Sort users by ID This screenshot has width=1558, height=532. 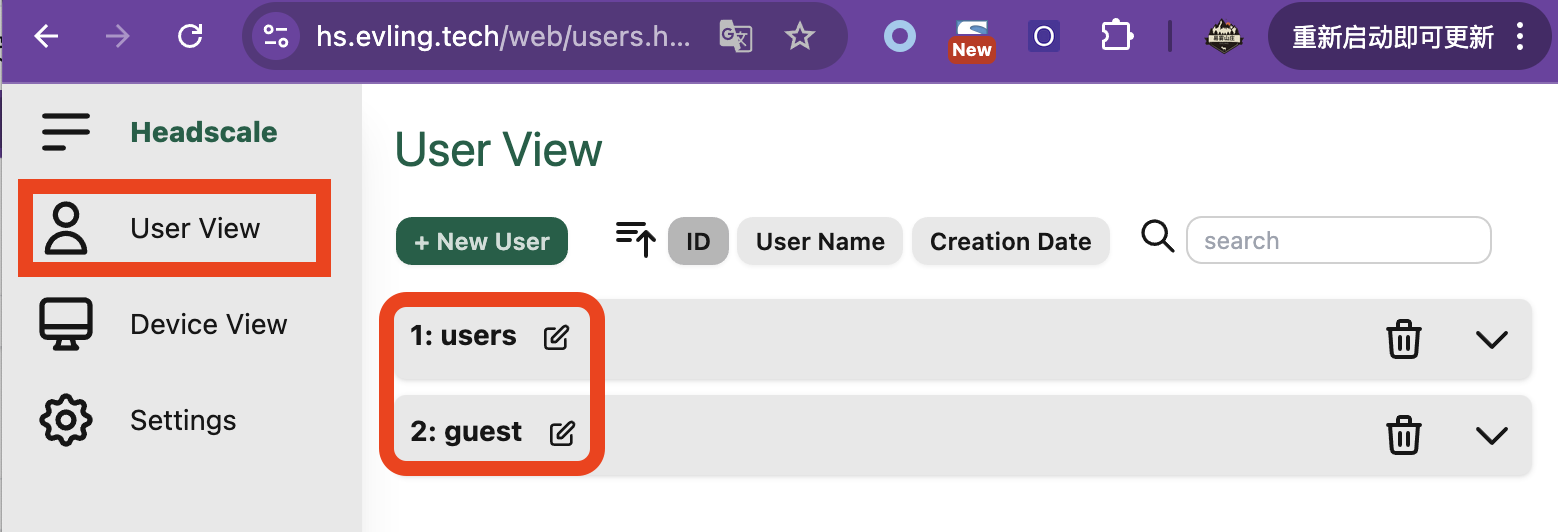(698, 242)
